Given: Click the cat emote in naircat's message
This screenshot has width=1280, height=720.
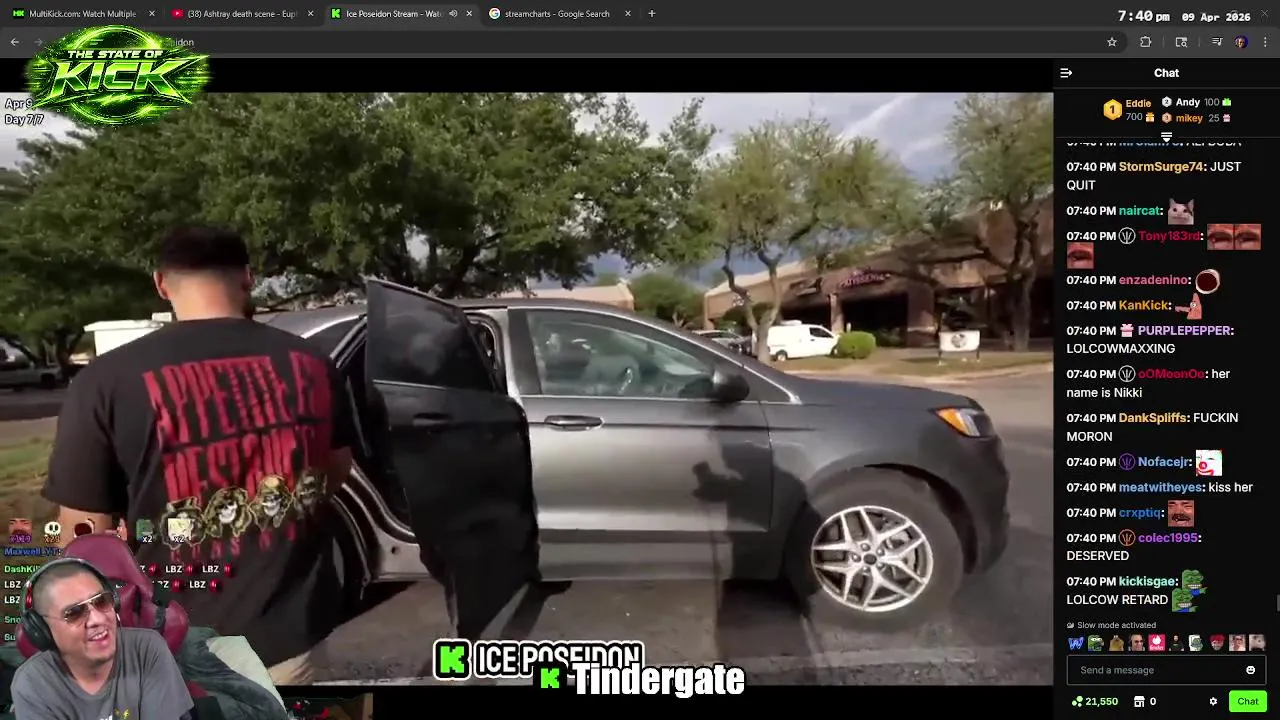Looking at the screenshot, I should click(x=1181, y=211).
